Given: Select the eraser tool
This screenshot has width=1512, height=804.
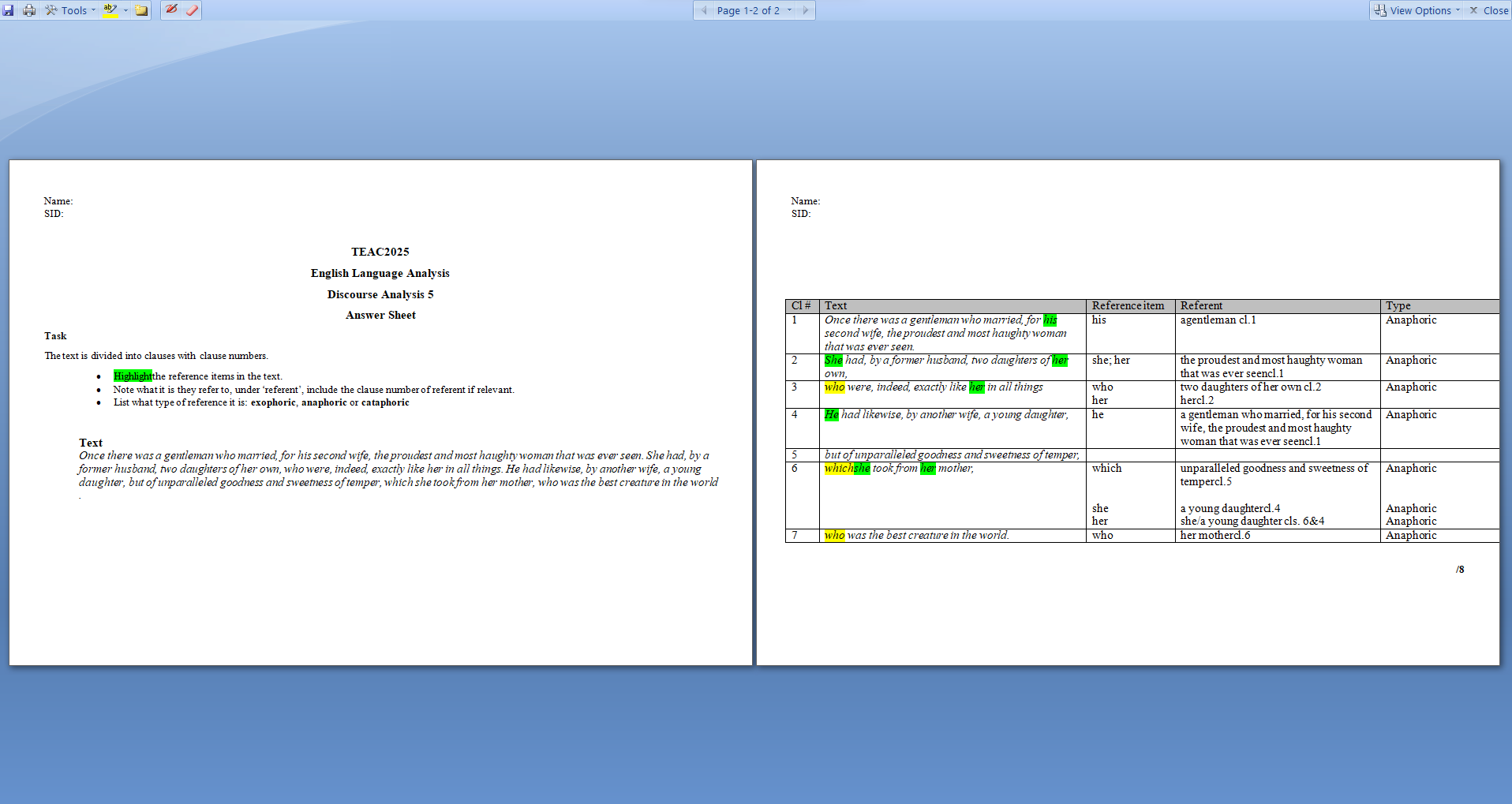Looking at the screenshot, I should (x=192, y=10).
